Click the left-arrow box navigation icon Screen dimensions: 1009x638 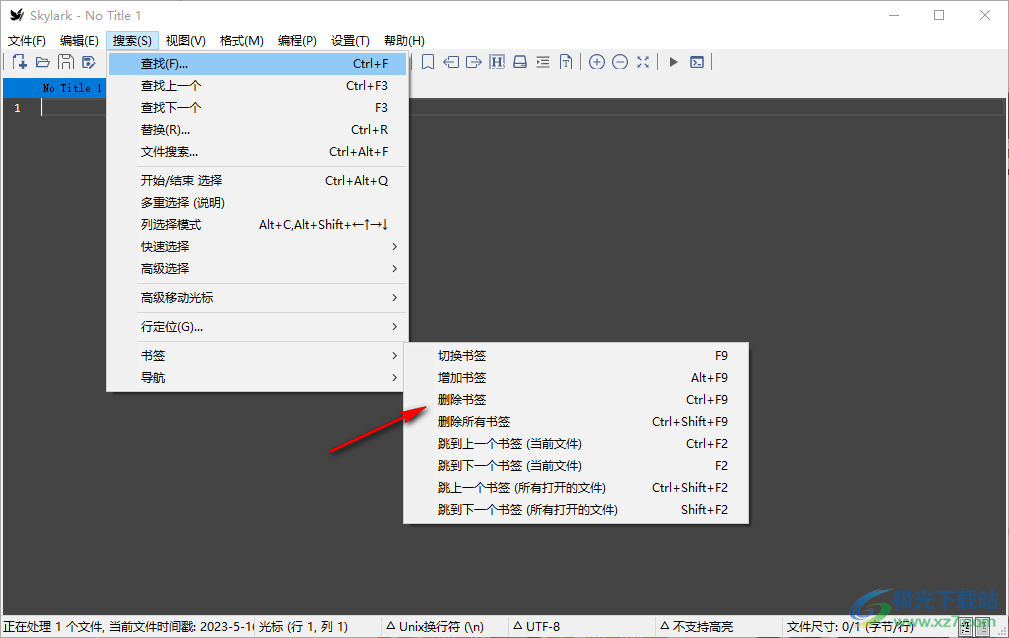(x=451, y=62)
